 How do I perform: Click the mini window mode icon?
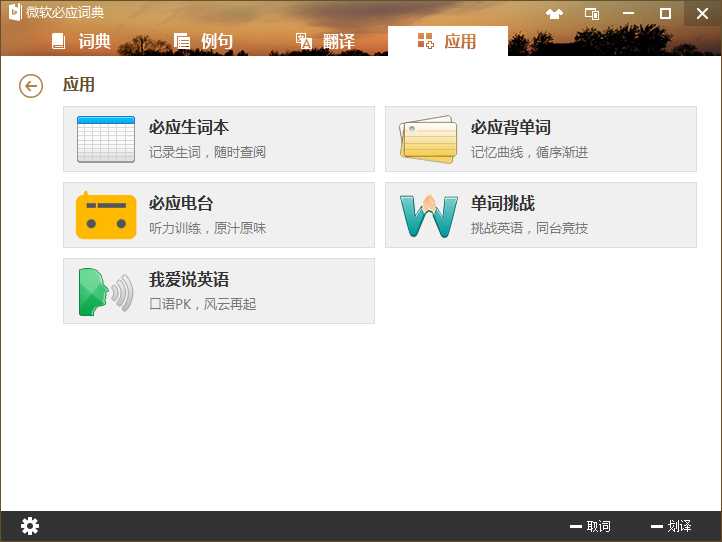tap(592, 14)
